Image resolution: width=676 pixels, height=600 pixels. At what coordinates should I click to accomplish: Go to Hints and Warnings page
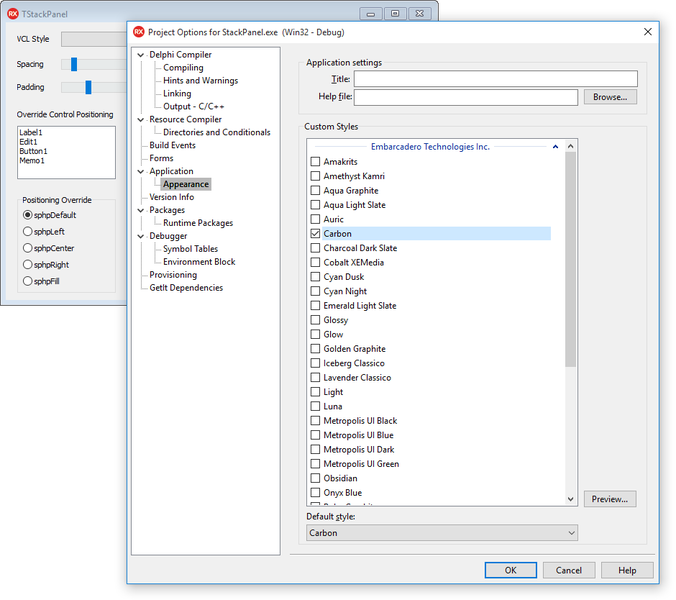(200, 81)
